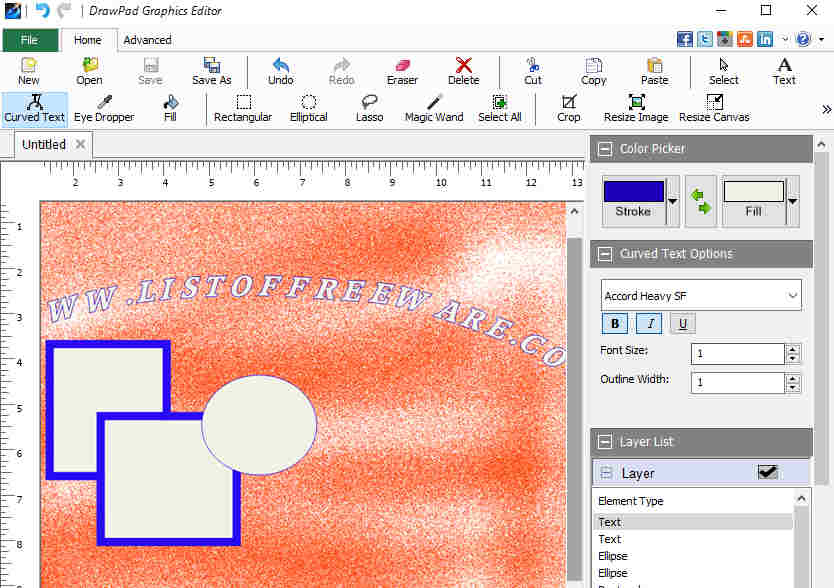Open the Fill color dropdown arrow

[x=793, y=202]
